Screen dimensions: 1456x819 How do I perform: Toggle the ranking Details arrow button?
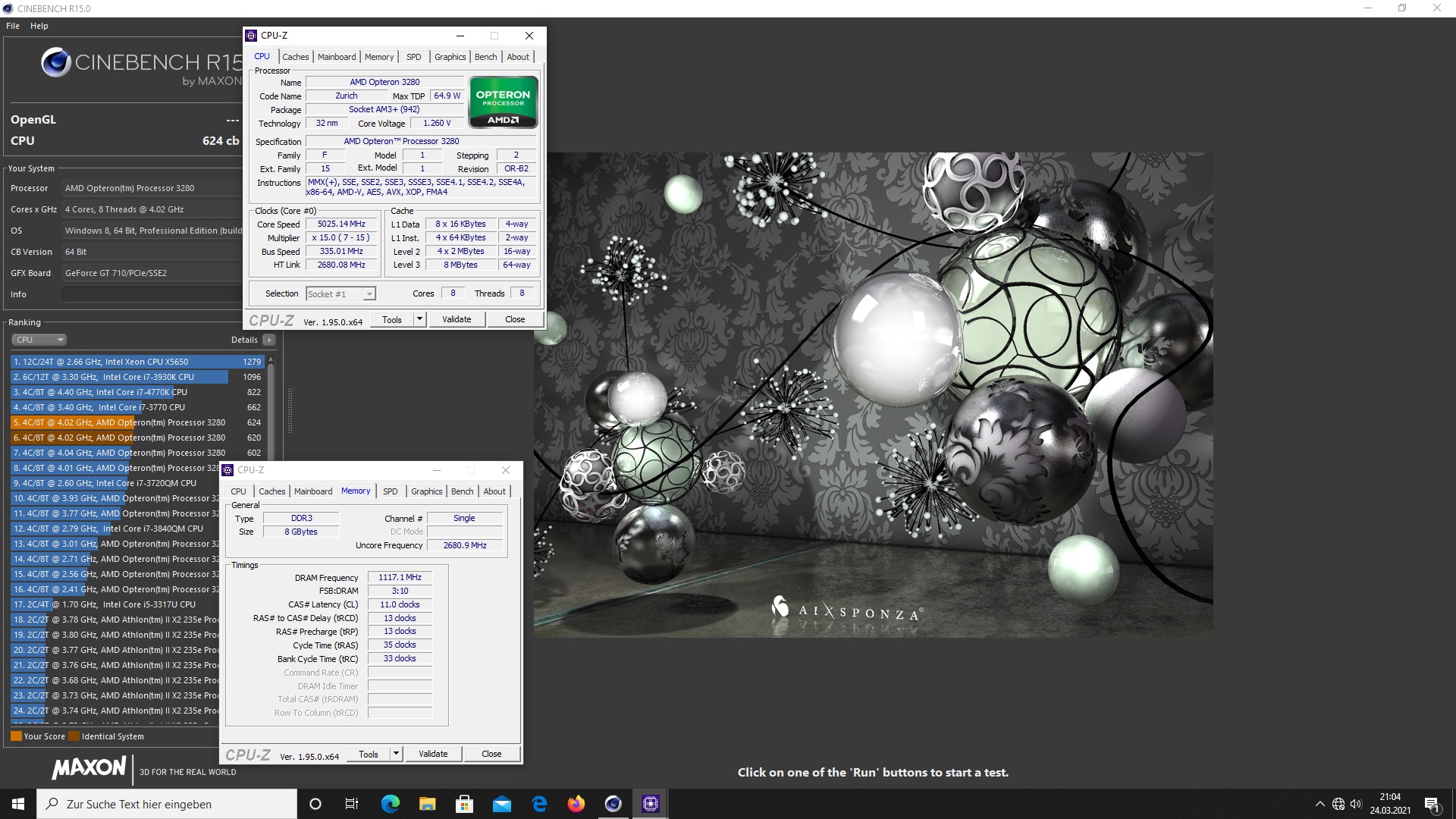(x=269, y=340)
